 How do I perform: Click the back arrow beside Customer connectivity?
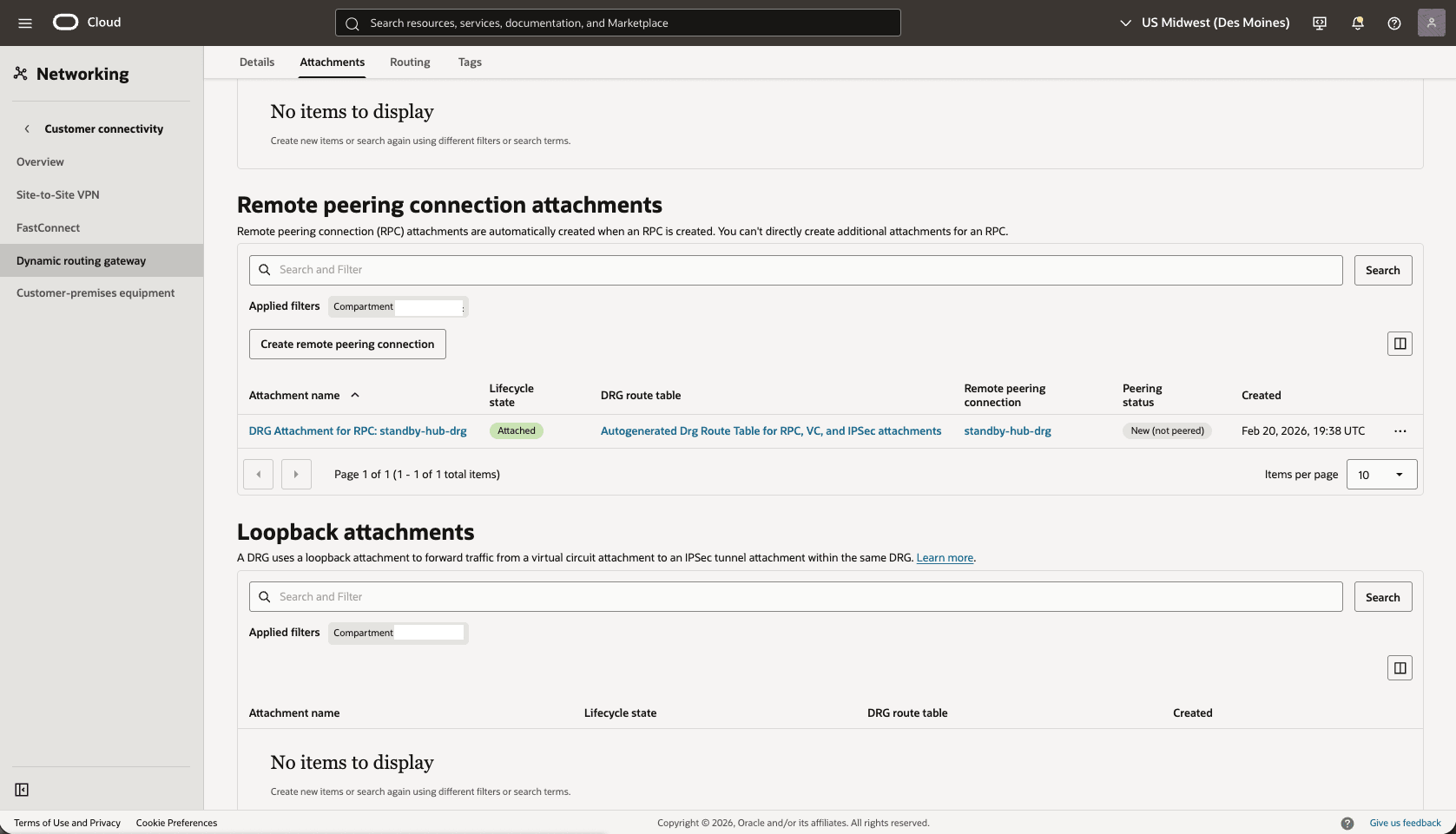coord(28,128)
